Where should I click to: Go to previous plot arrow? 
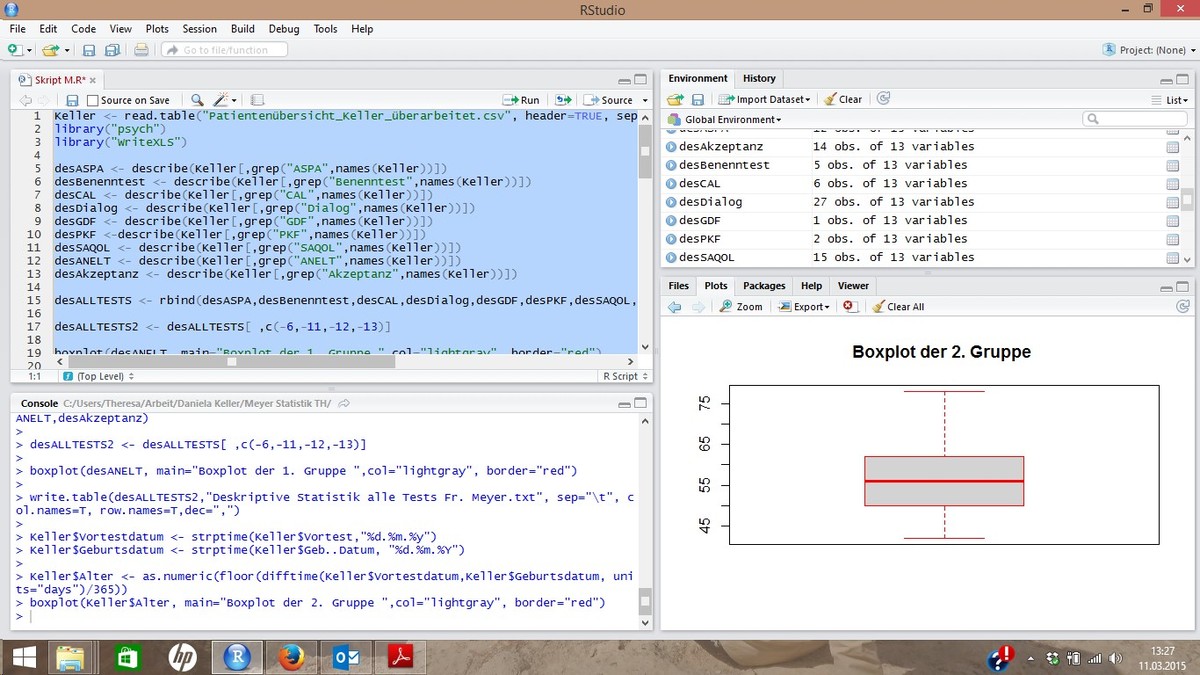tap(674, 307)
